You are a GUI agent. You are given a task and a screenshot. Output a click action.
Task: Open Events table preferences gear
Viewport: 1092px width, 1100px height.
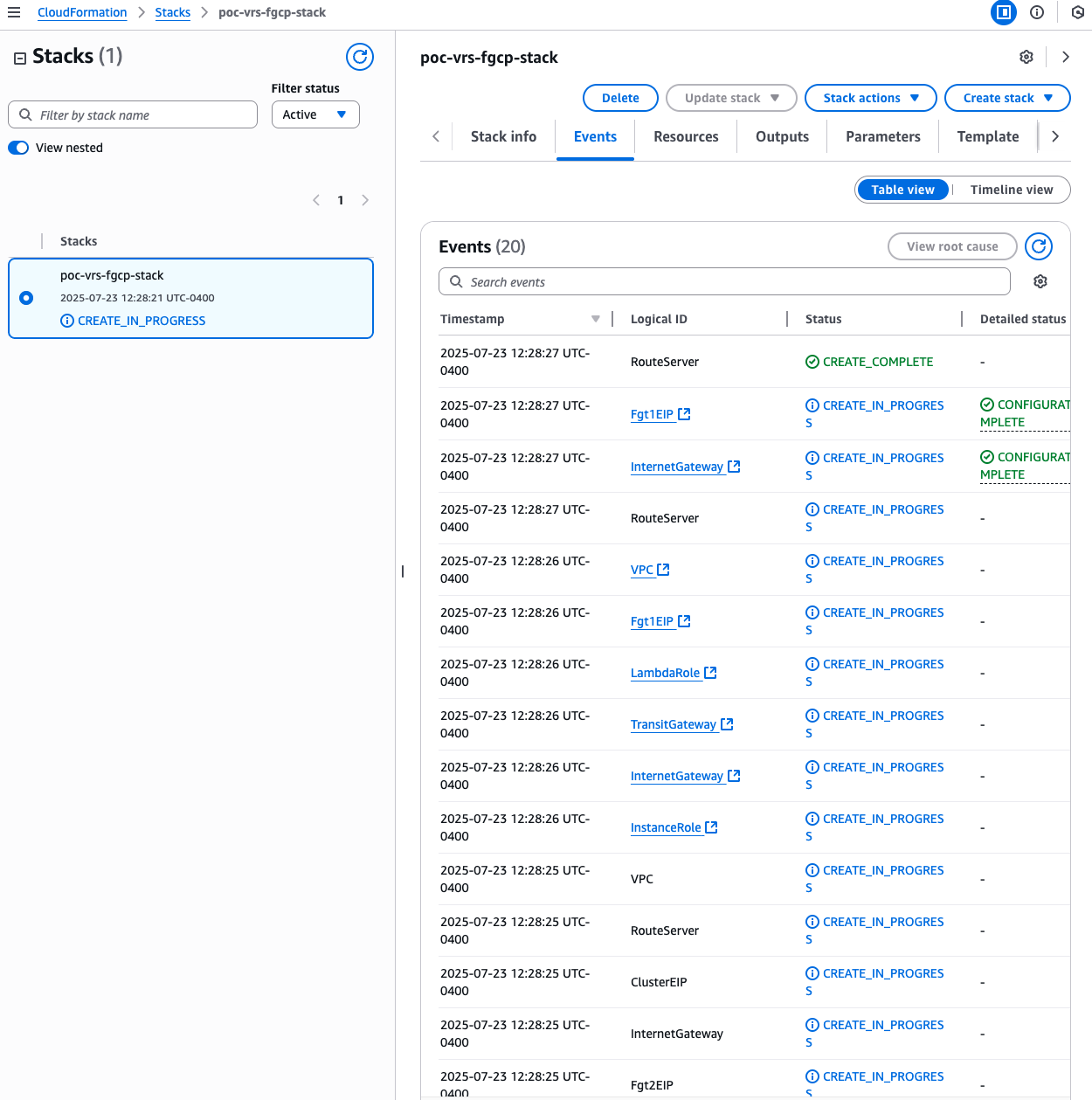coord(1040,281)
